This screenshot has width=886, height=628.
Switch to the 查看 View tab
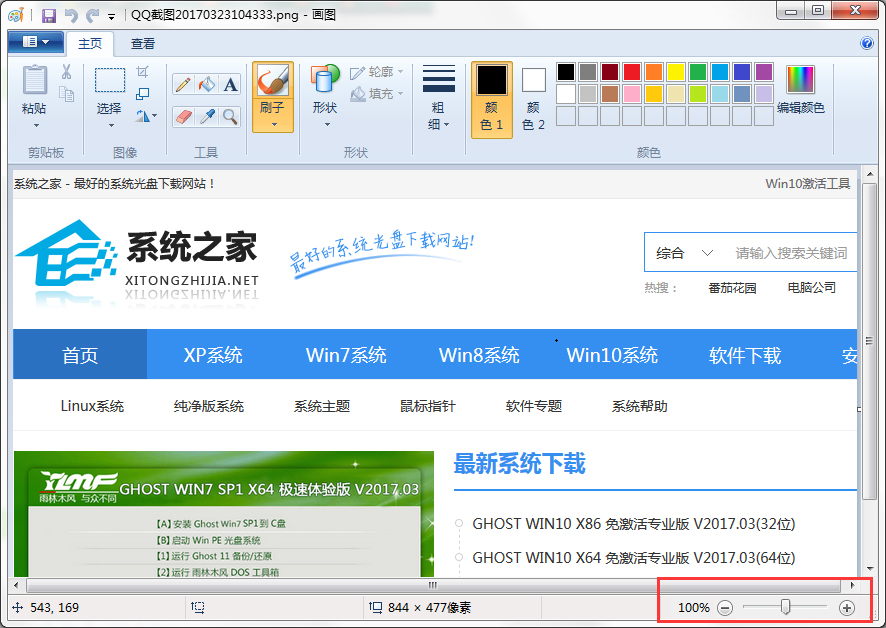coord(141,43)
